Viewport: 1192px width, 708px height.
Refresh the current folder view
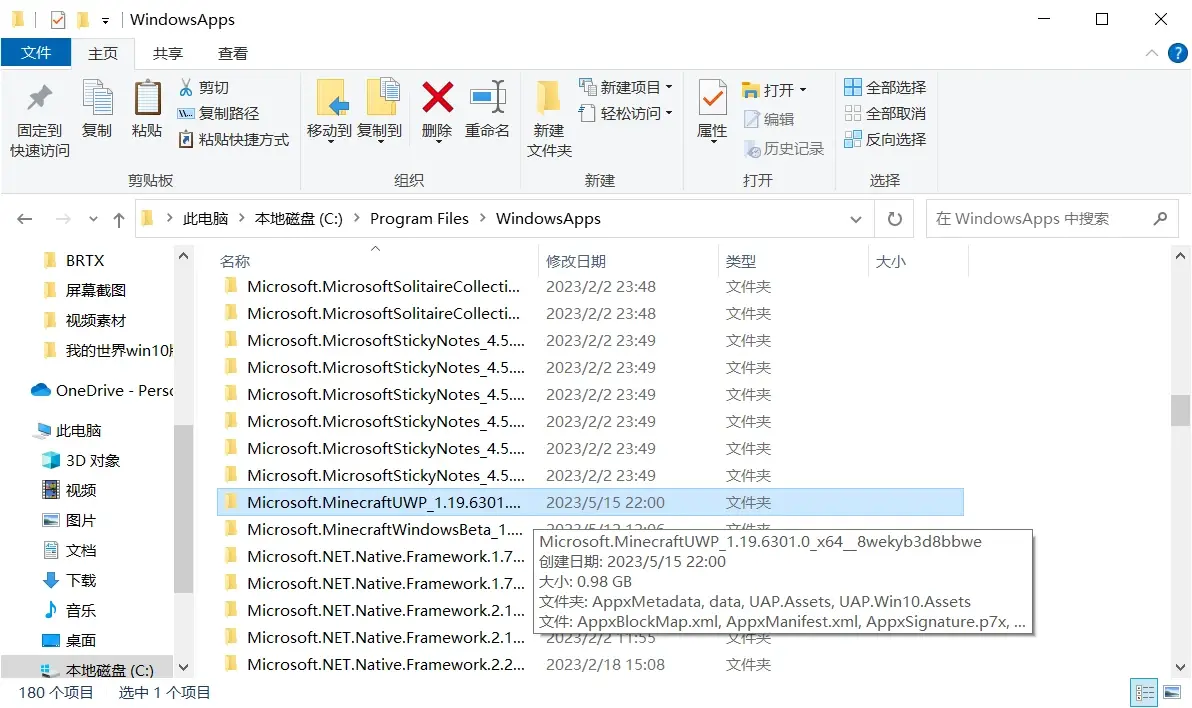point(895,219)
